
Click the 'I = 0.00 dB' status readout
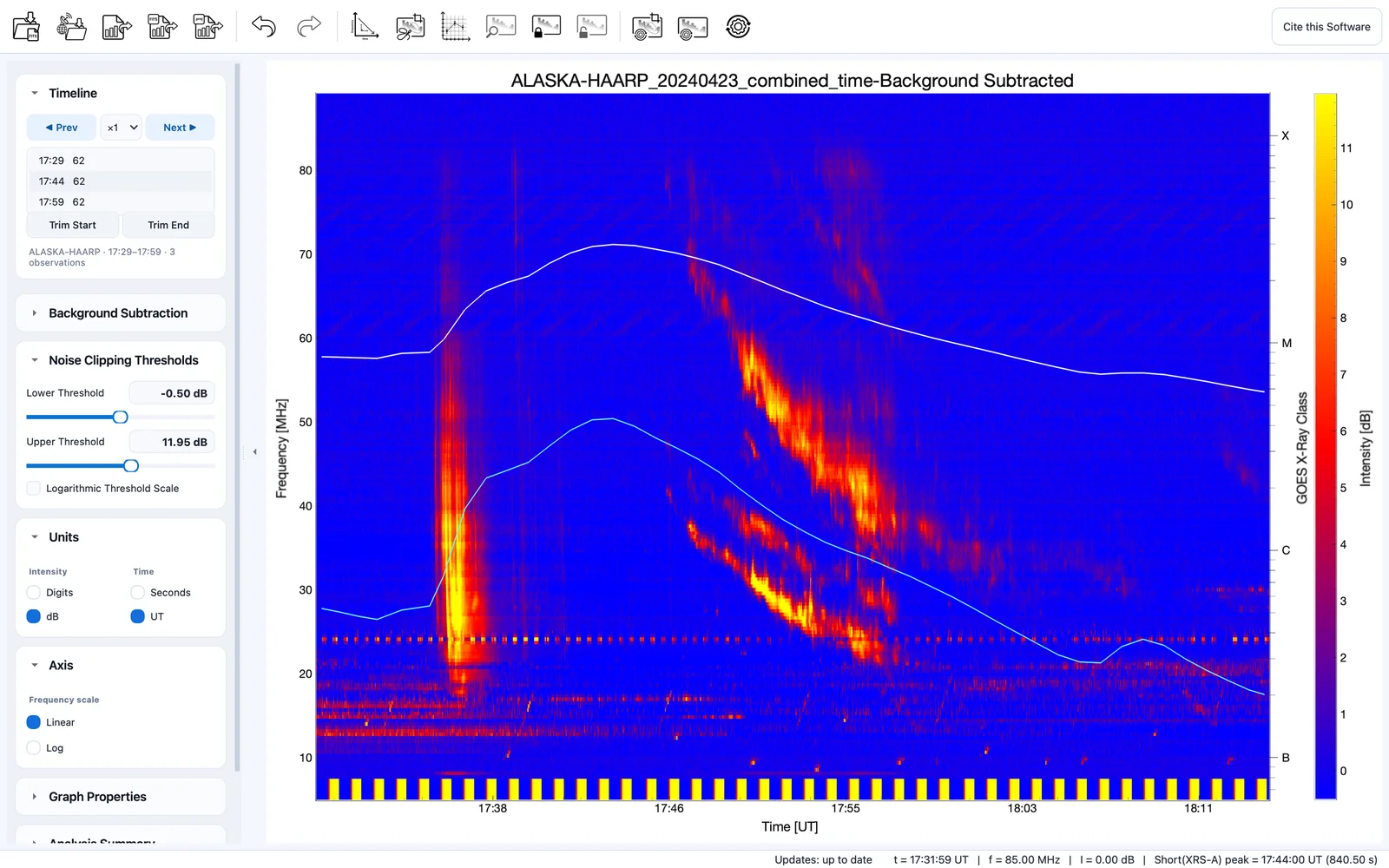[1107, 859]
